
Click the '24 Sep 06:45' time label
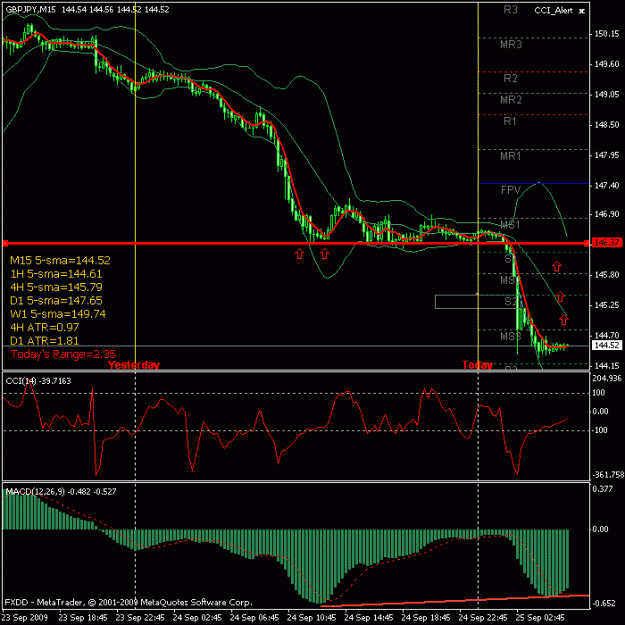254,618
